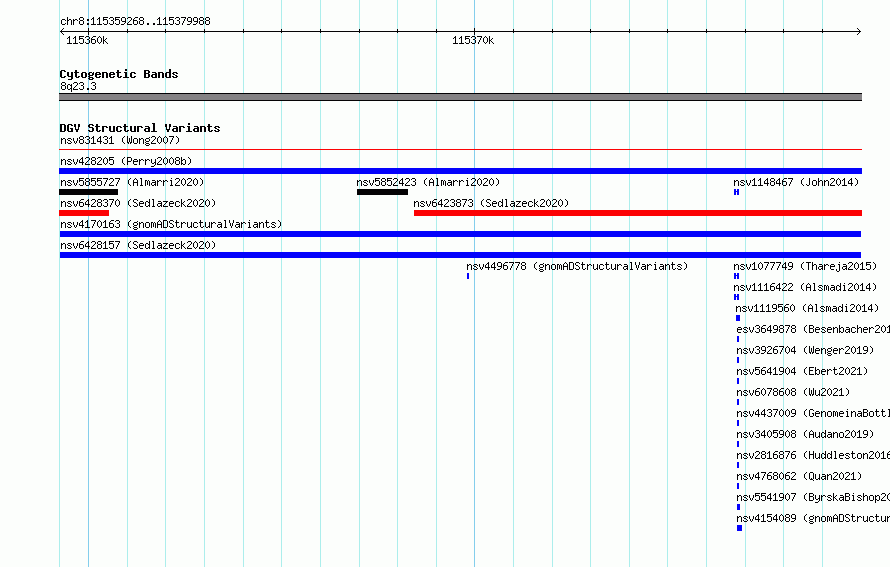Open nsv1119560 (Alsmadi2014) label
This screenshot has width=890, height=567.
[807, 308]
